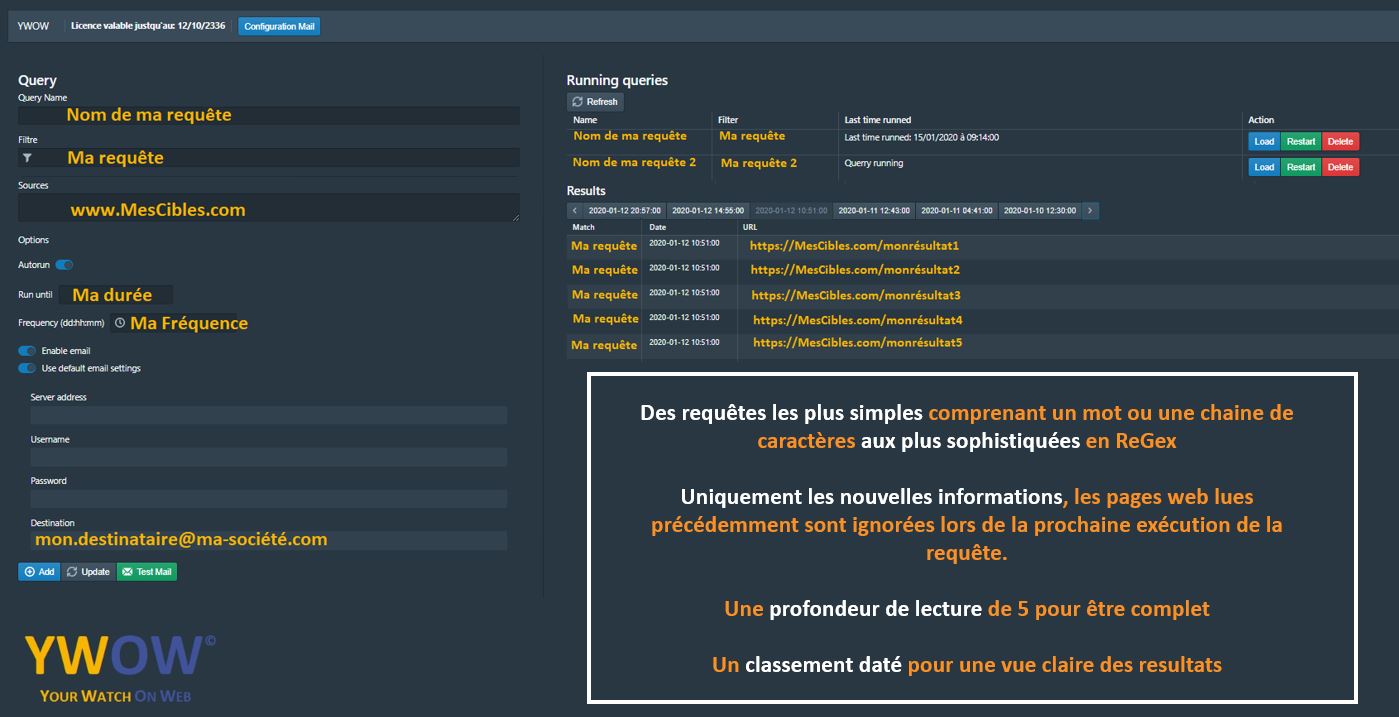Go to next results dates arrow
Screen dimensions: 1399x717
tap(1090, 211)
